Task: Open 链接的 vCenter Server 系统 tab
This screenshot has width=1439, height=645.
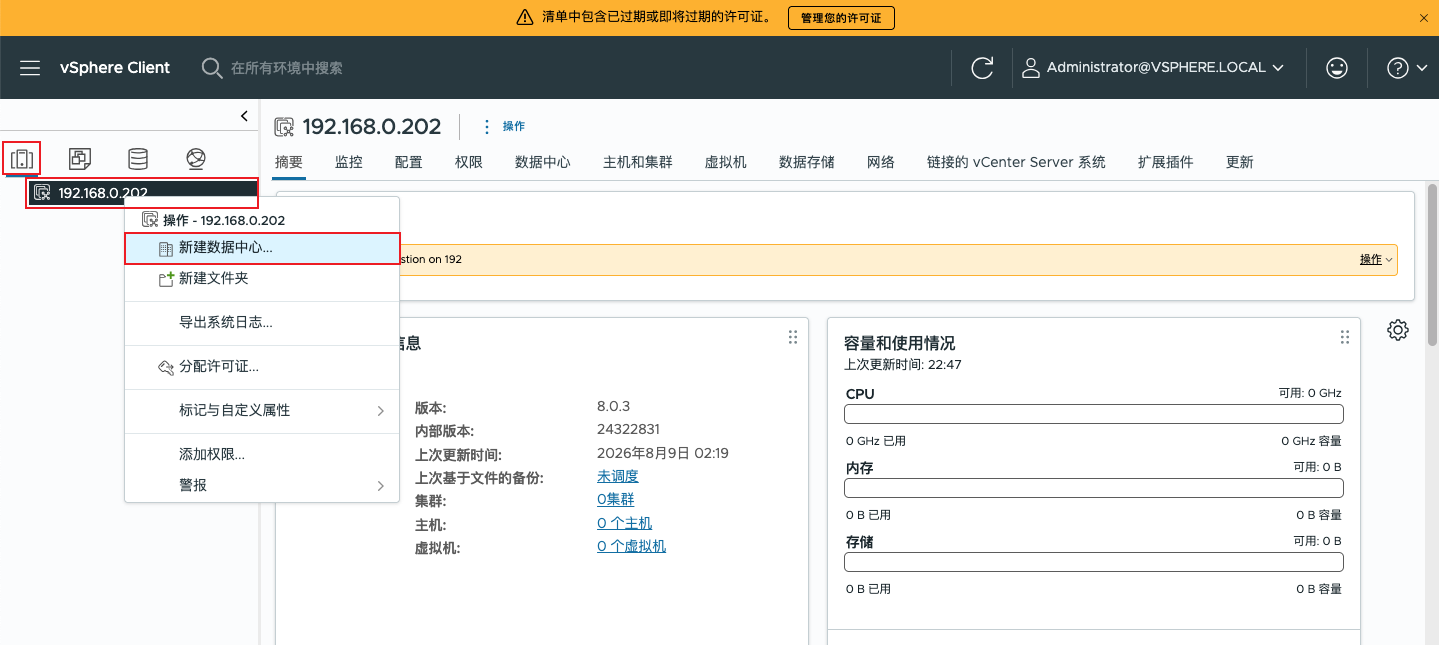Action: 1016,162
